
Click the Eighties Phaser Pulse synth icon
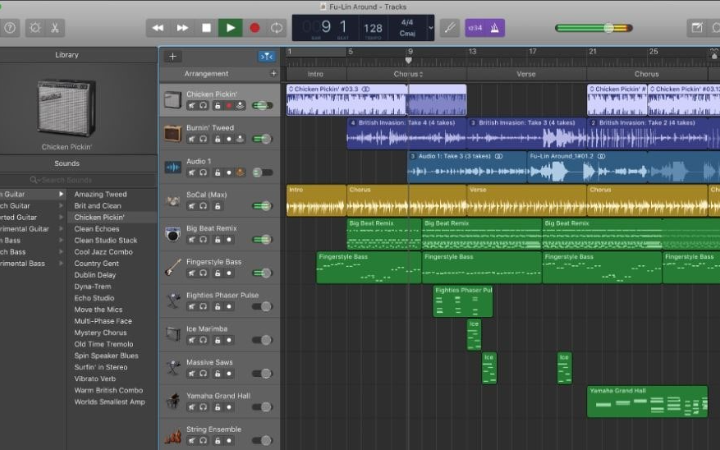pos(173,301)
